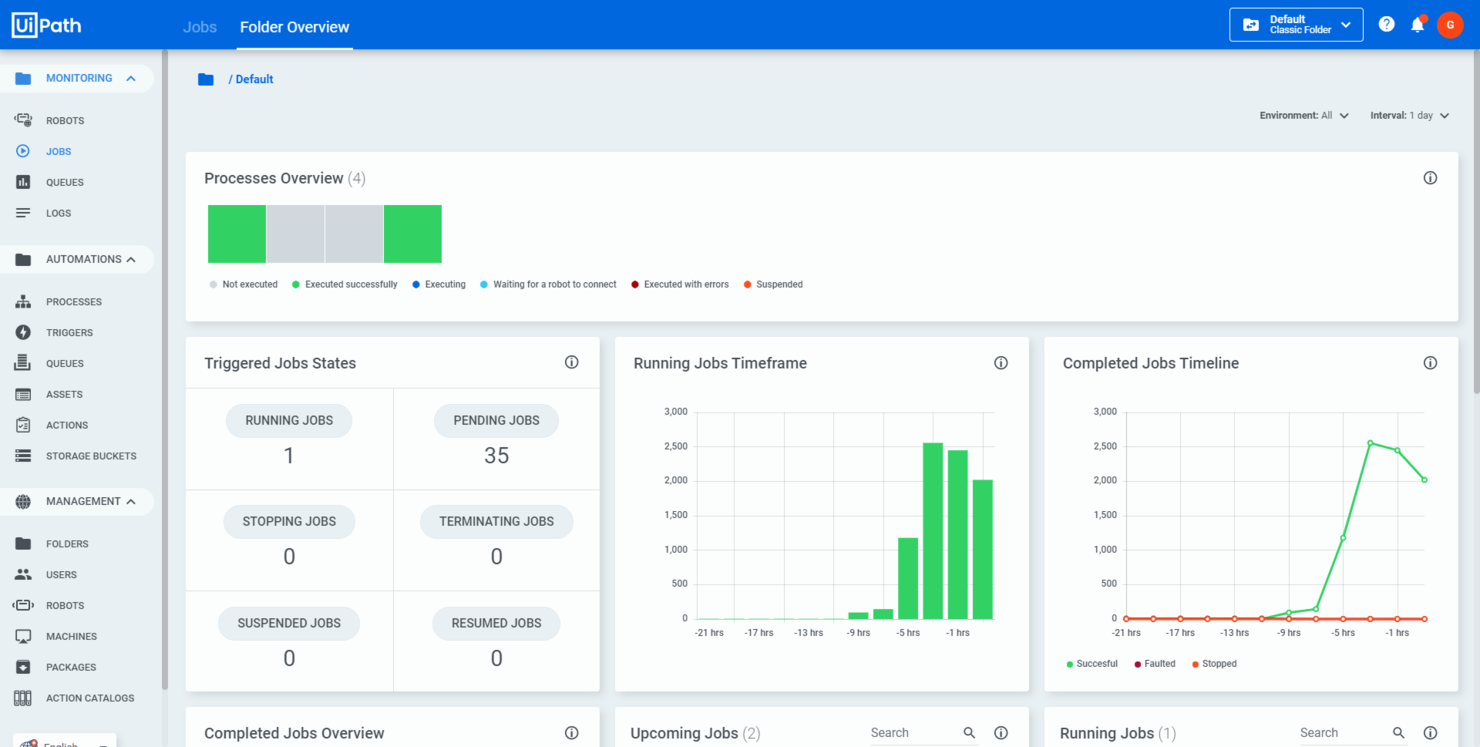View the Packages page
Viewport: 1480px width, 747px height.
pyautogui.click(x=70, y=667)
